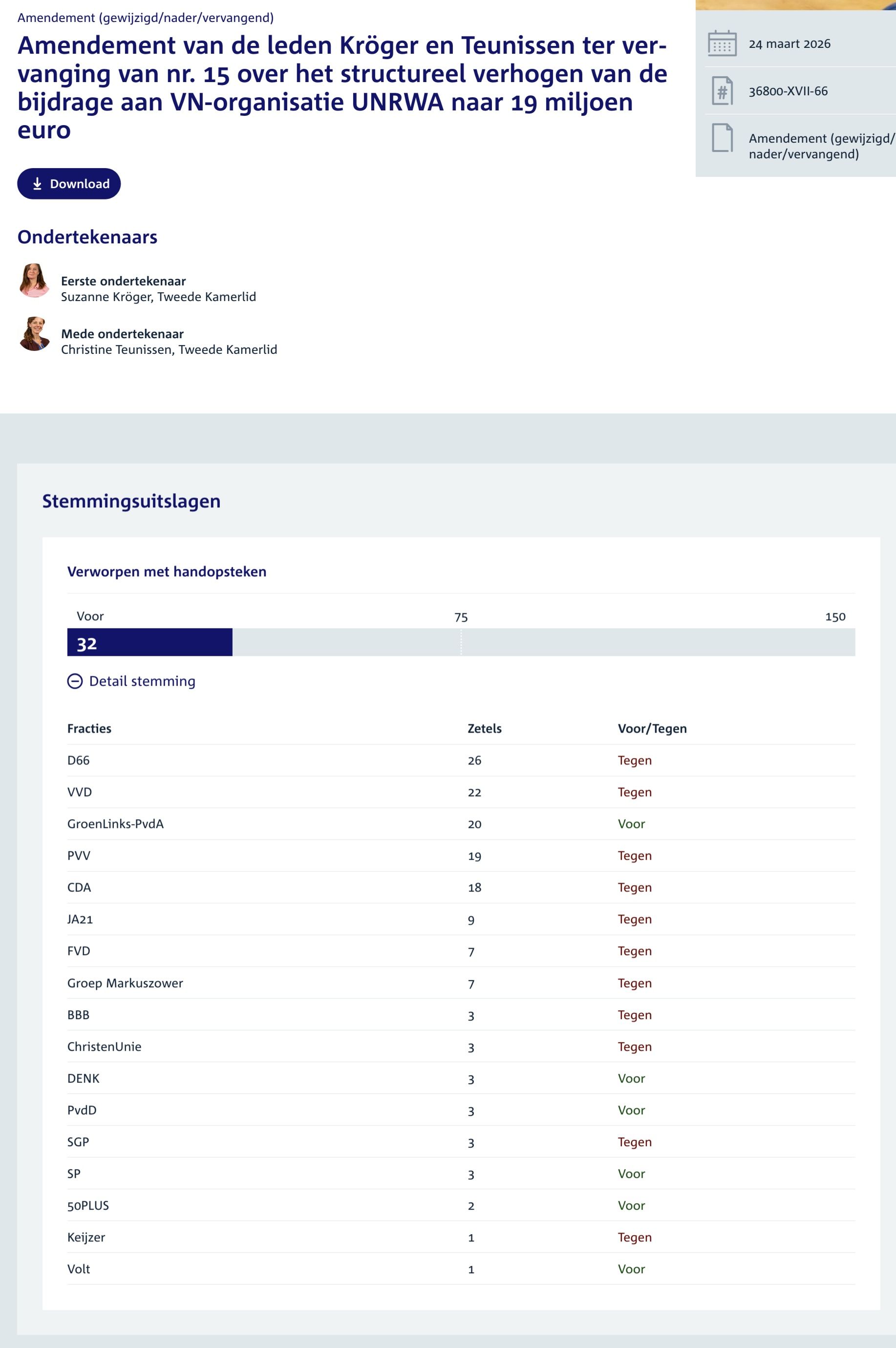Click the minus circle icon before Detail stemming
896x1348 pixels.
pos(75,681)
